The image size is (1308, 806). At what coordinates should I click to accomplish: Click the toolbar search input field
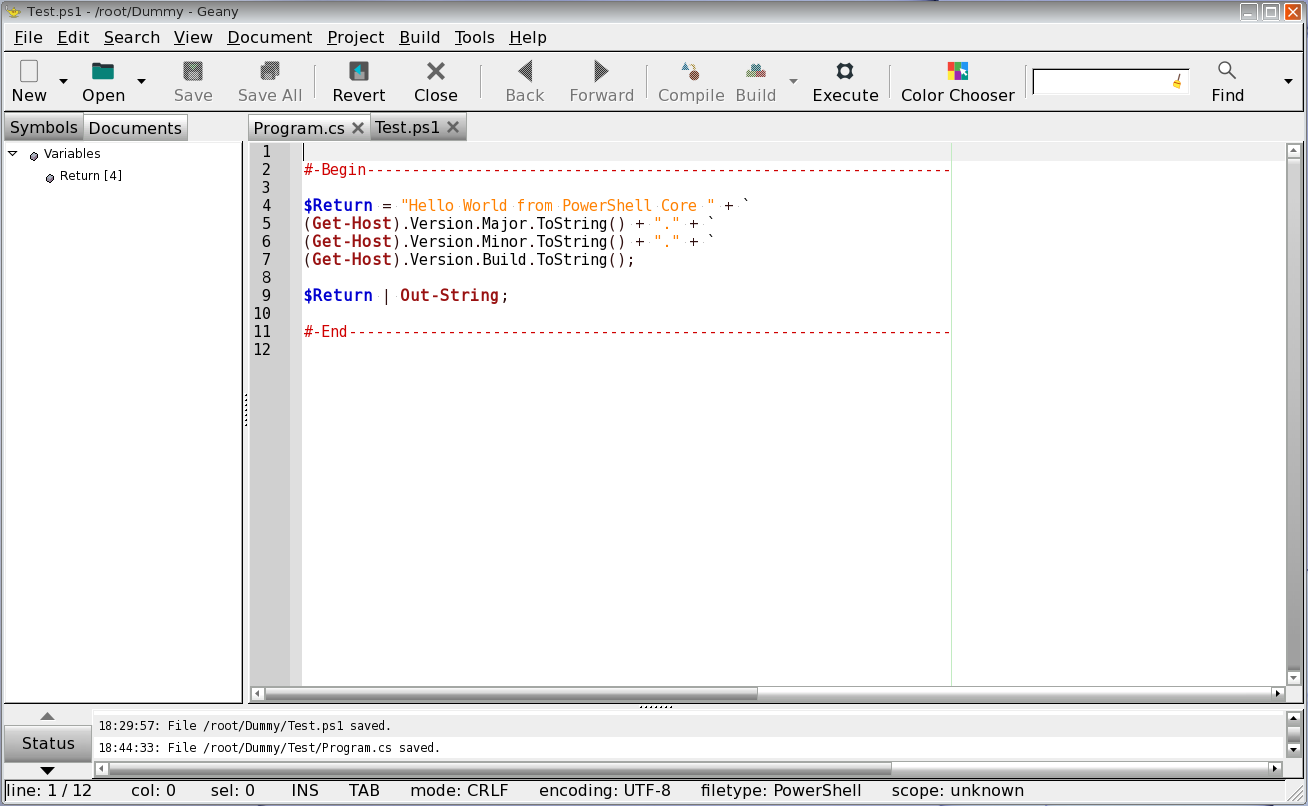[1100, 82]
